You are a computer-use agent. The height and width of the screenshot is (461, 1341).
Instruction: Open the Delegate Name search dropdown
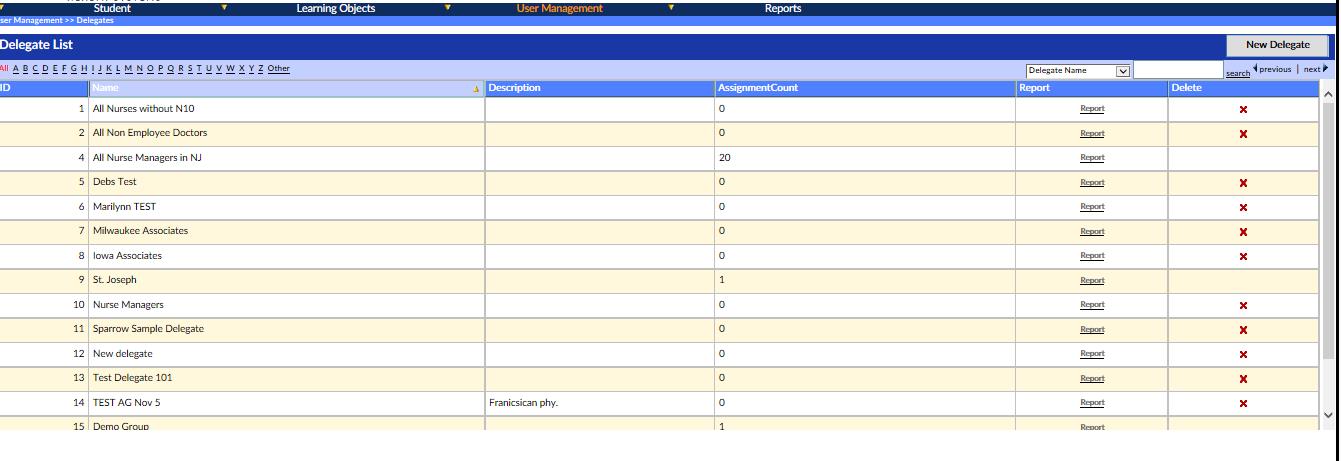click(x=1122, y=71)
